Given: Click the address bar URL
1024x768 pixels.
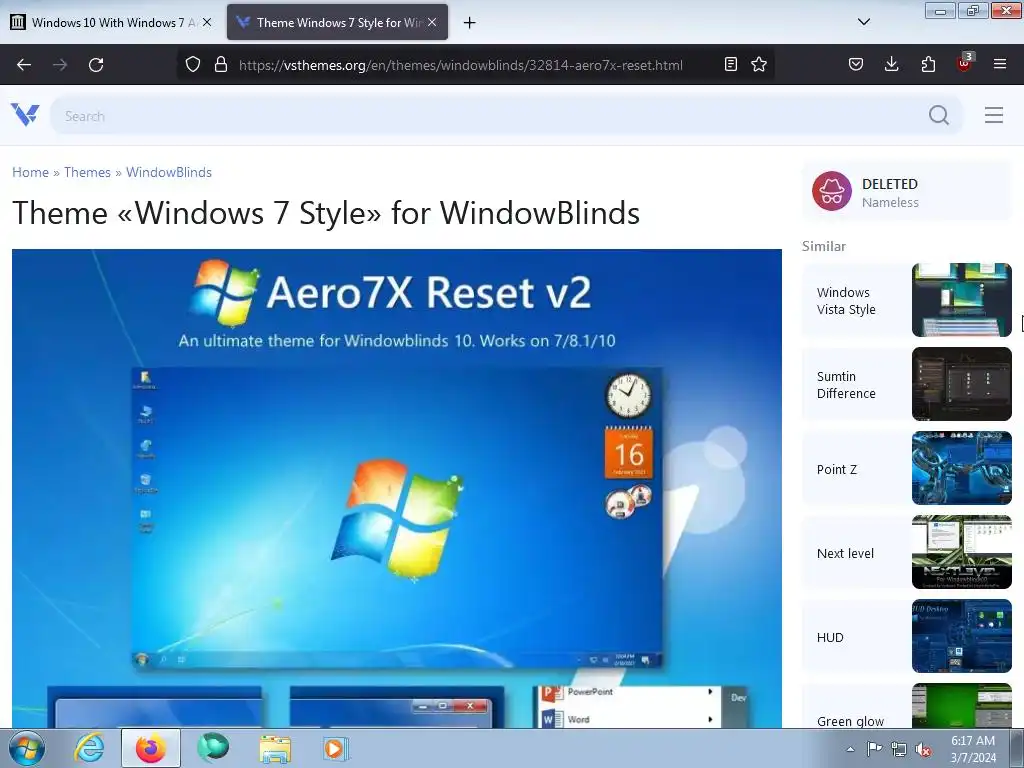Looking at the screenshot, I should pos(460,65).
